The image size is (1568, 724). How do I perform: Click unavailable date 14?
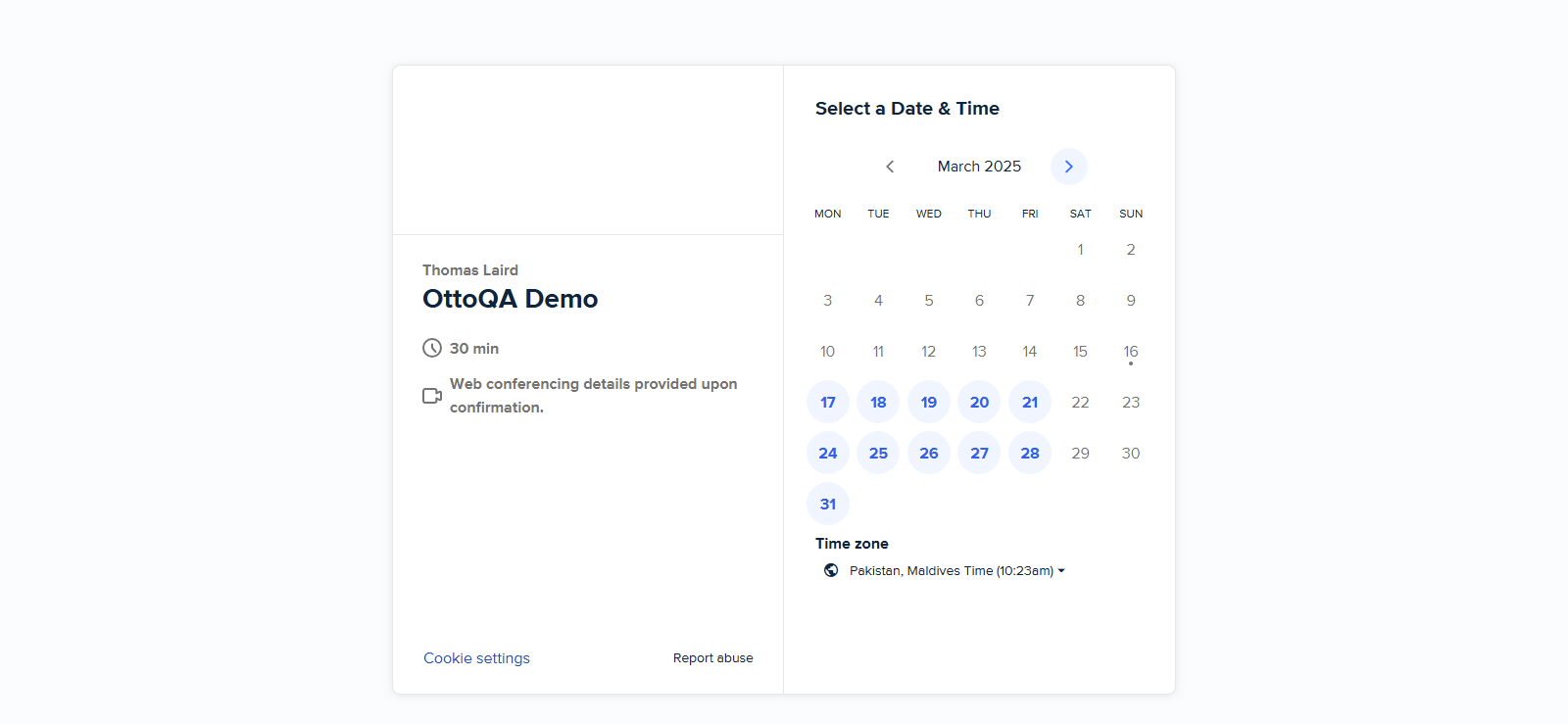pyautogui.click(x=1030, y=351)
